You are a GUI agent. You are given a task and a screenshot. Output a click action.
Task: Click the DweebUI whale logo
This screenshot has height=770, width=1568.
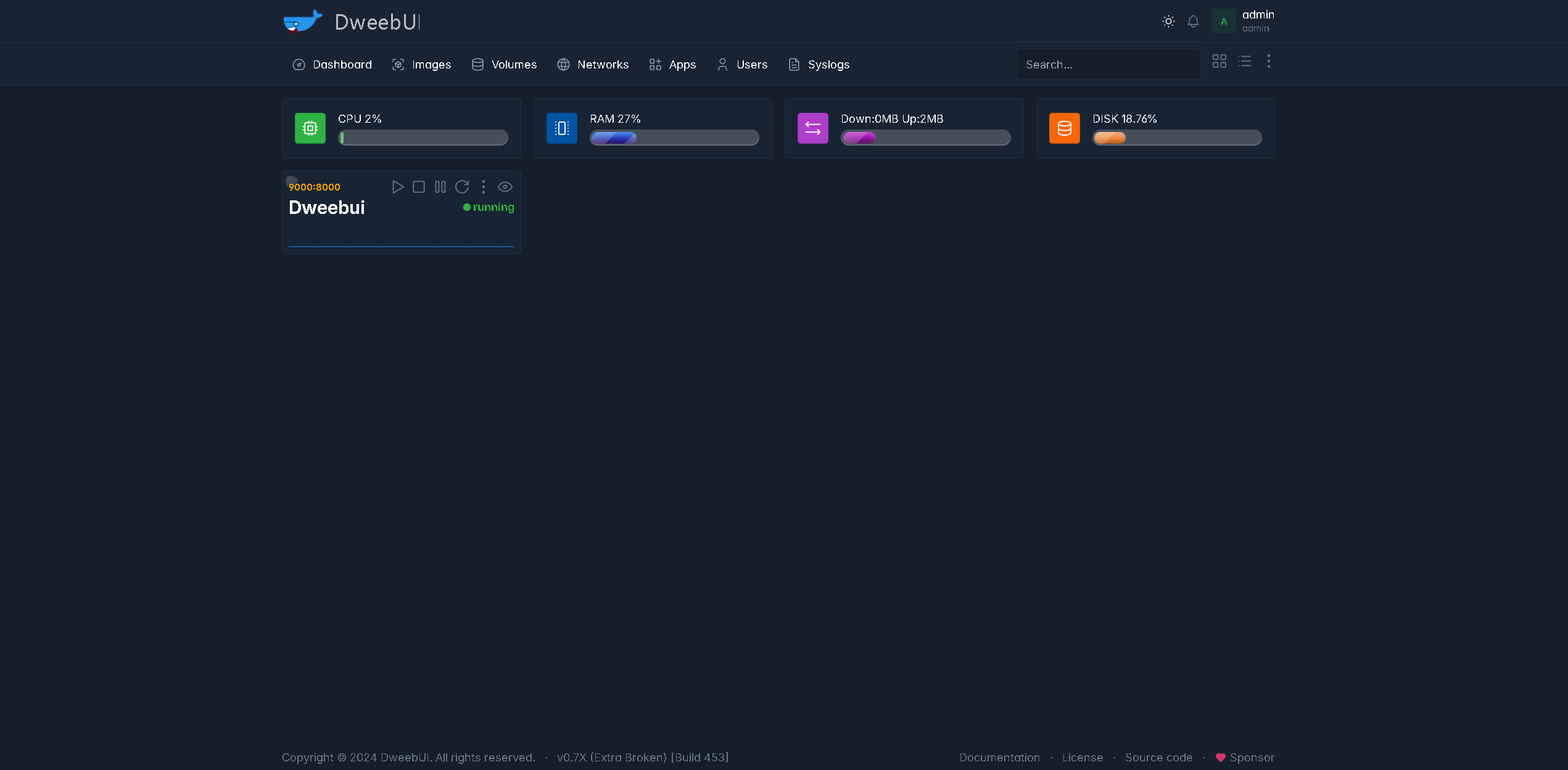(x=302, y=22)
